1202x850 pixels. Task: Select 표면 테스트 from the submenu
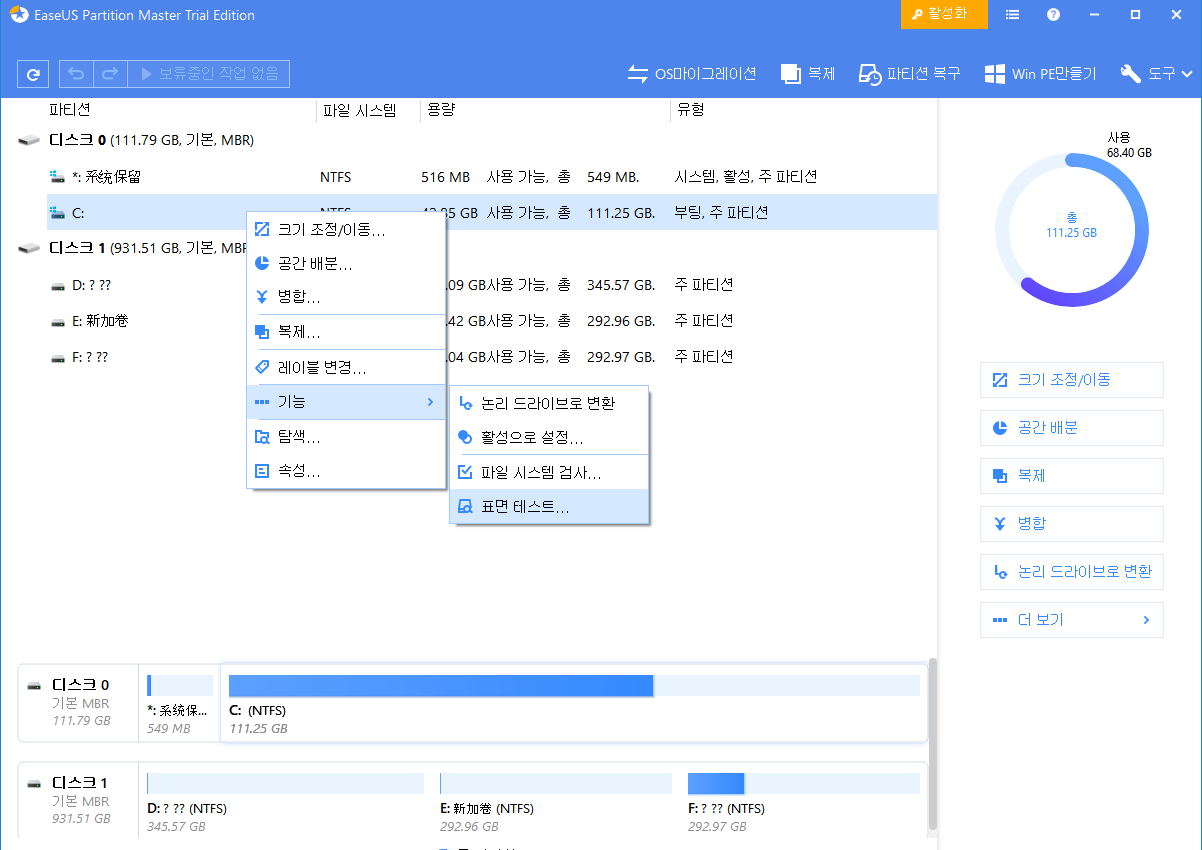pyautogui.click(x=544, y=507)
